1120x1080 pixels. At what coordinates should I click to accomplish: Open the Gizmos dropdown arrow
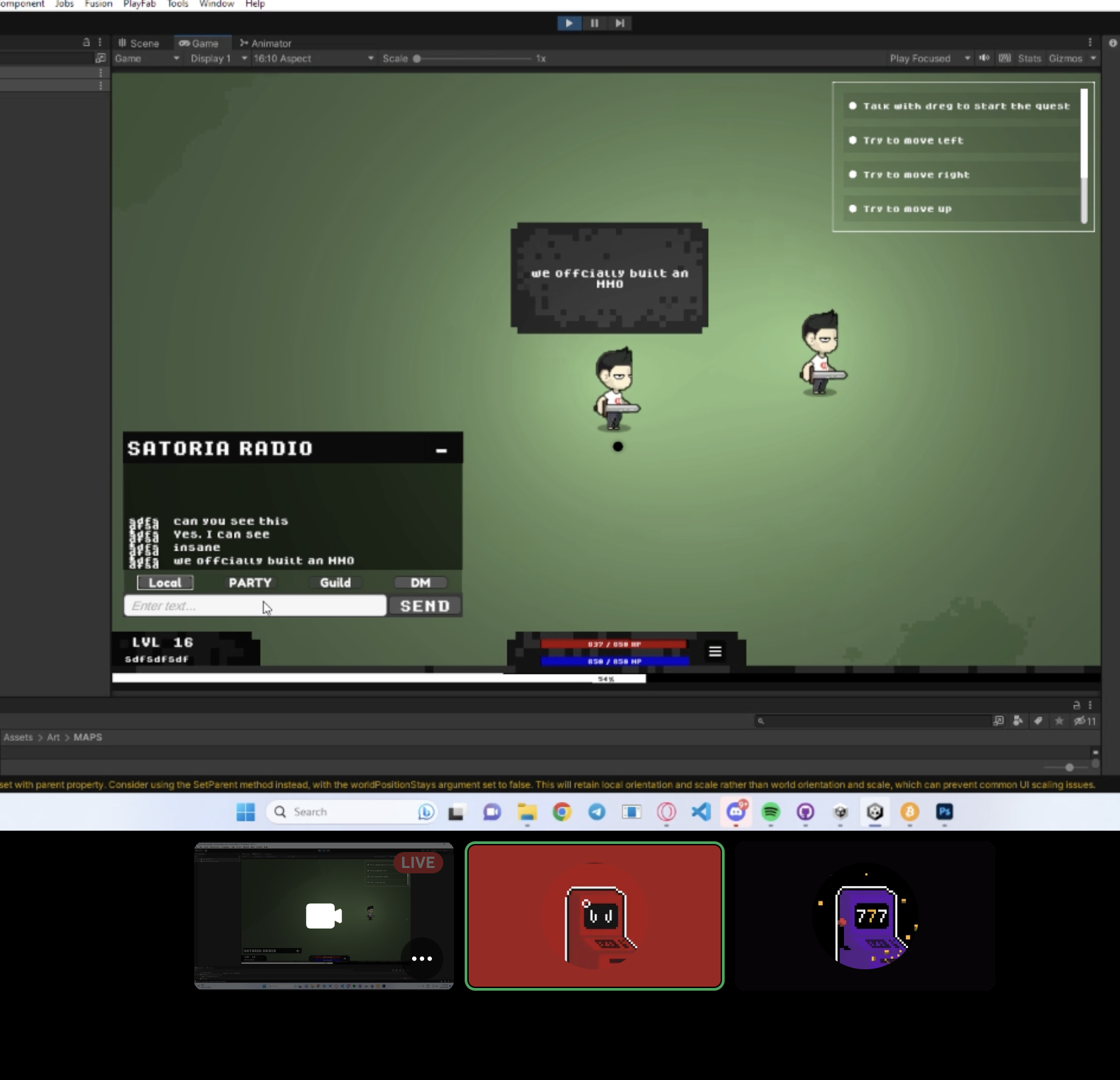pyautogui.click(x=1093, y=59)
